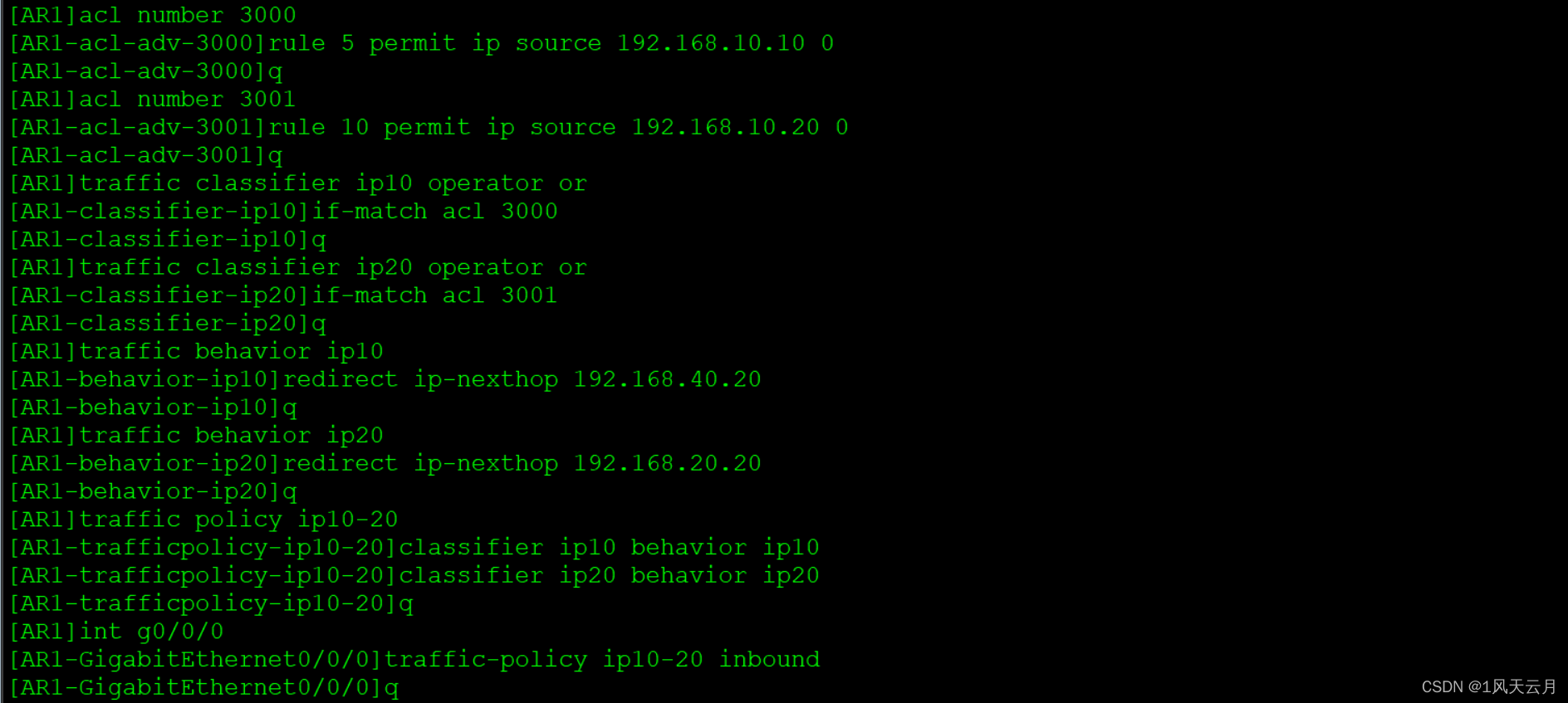
Task: Click the last GigabitEthernet0/0/0 prompt line
Action: (x=203, y=687)
